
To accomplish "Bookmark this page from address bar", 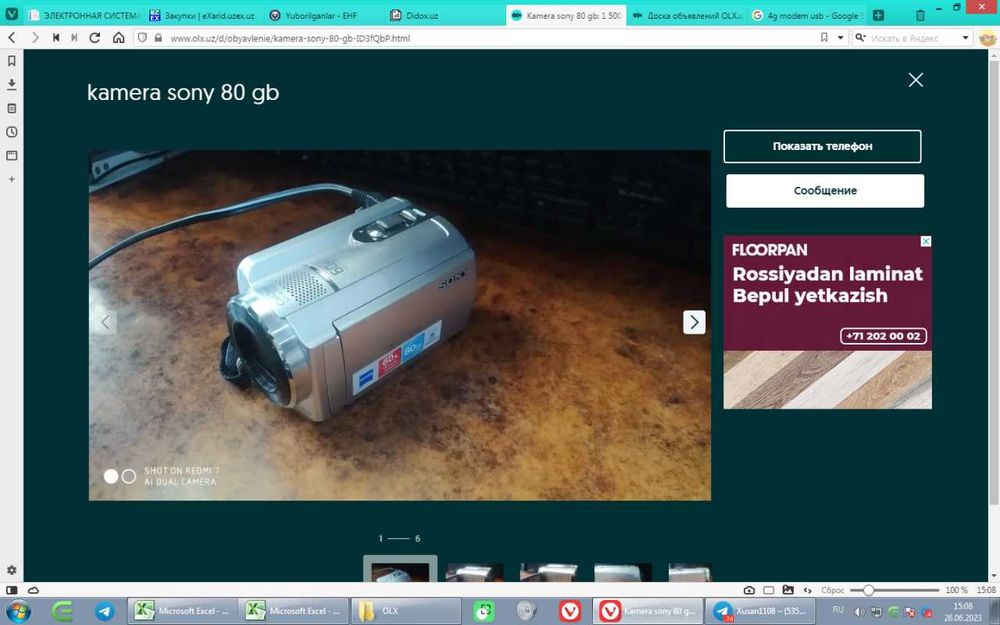I will (824, 38).
